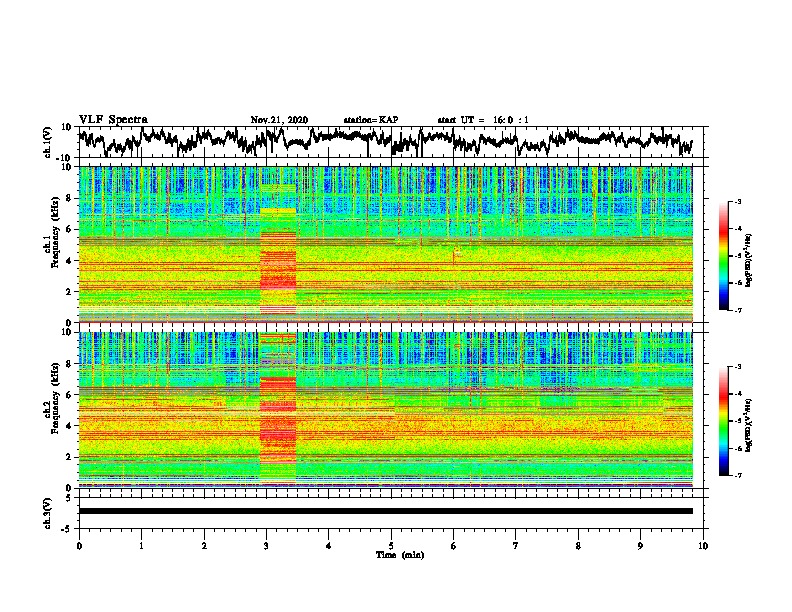Click the "station=KAP" header label

[371, 120]
